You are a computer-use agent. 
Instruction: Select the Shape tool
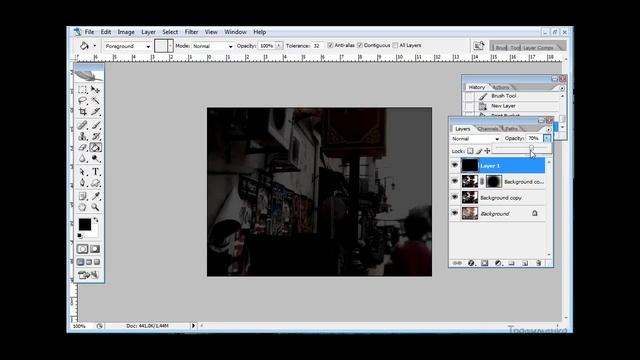click(96, 183)
